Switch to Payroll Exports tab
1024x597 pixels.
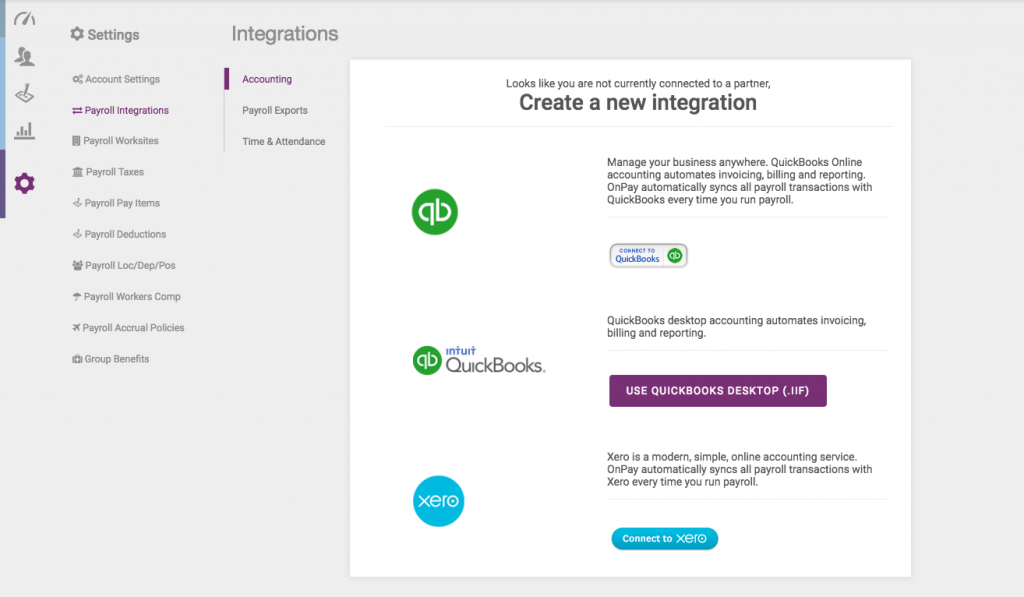(x=275, y=110)
